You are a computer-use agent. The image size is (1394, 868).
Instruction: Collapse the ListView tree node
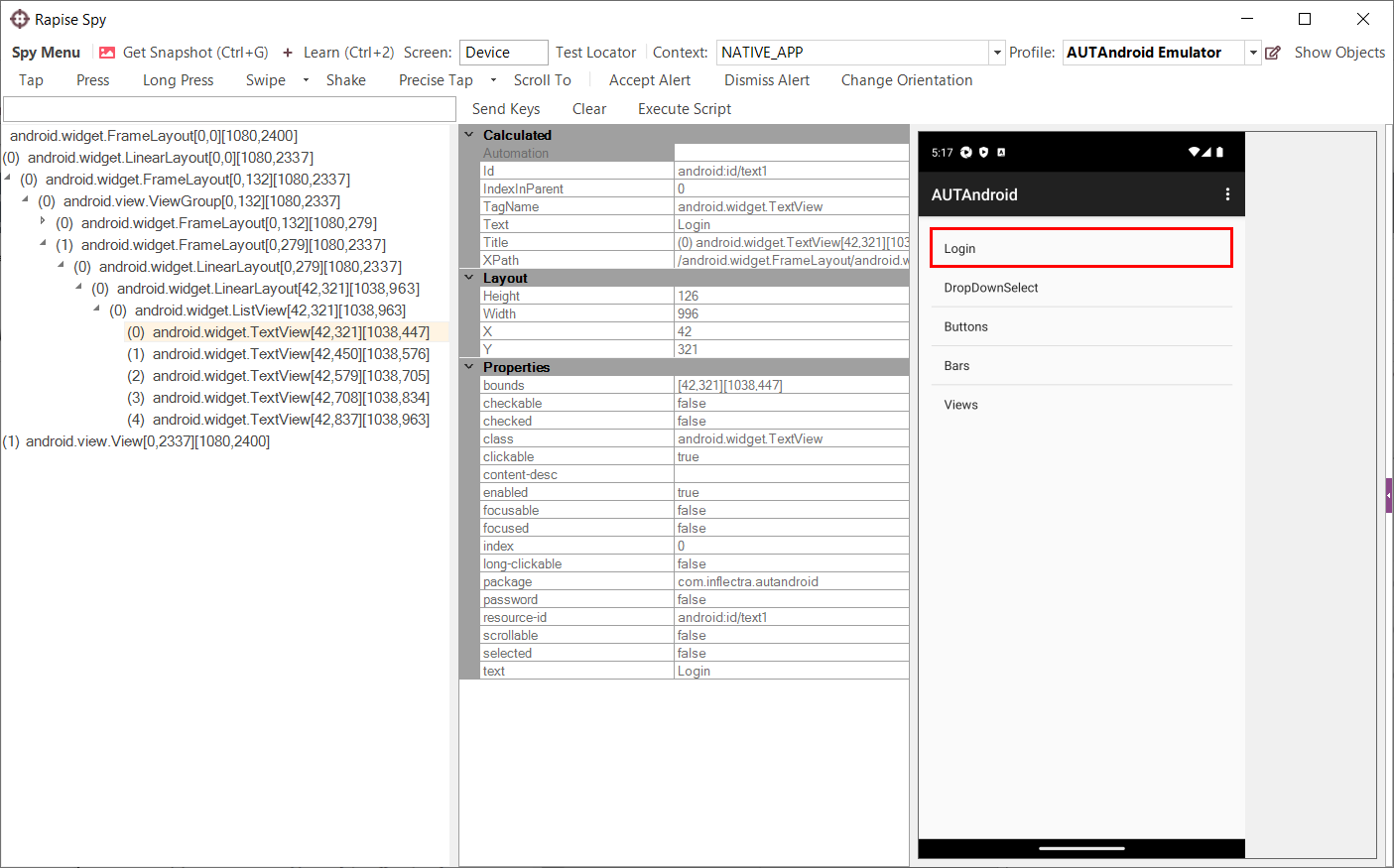click(96, 310)
